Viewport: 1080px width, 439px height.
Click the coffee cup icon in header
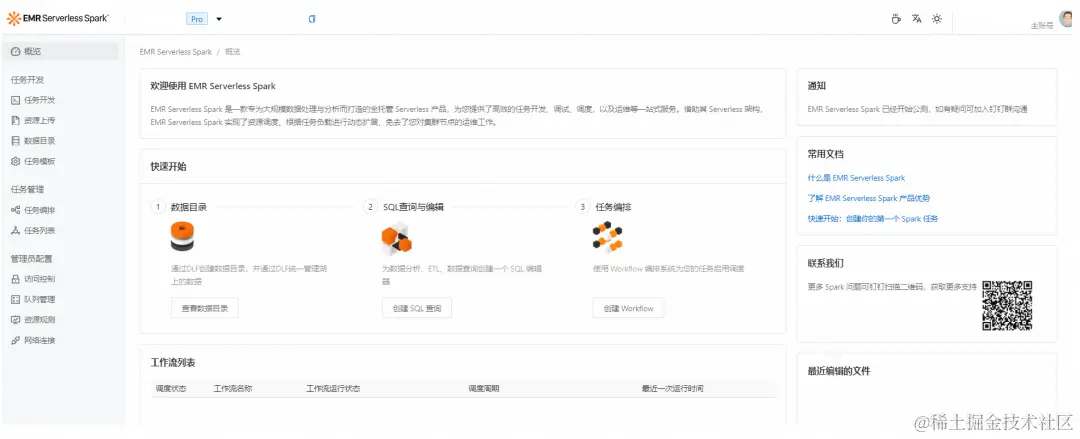click(896, 19)
